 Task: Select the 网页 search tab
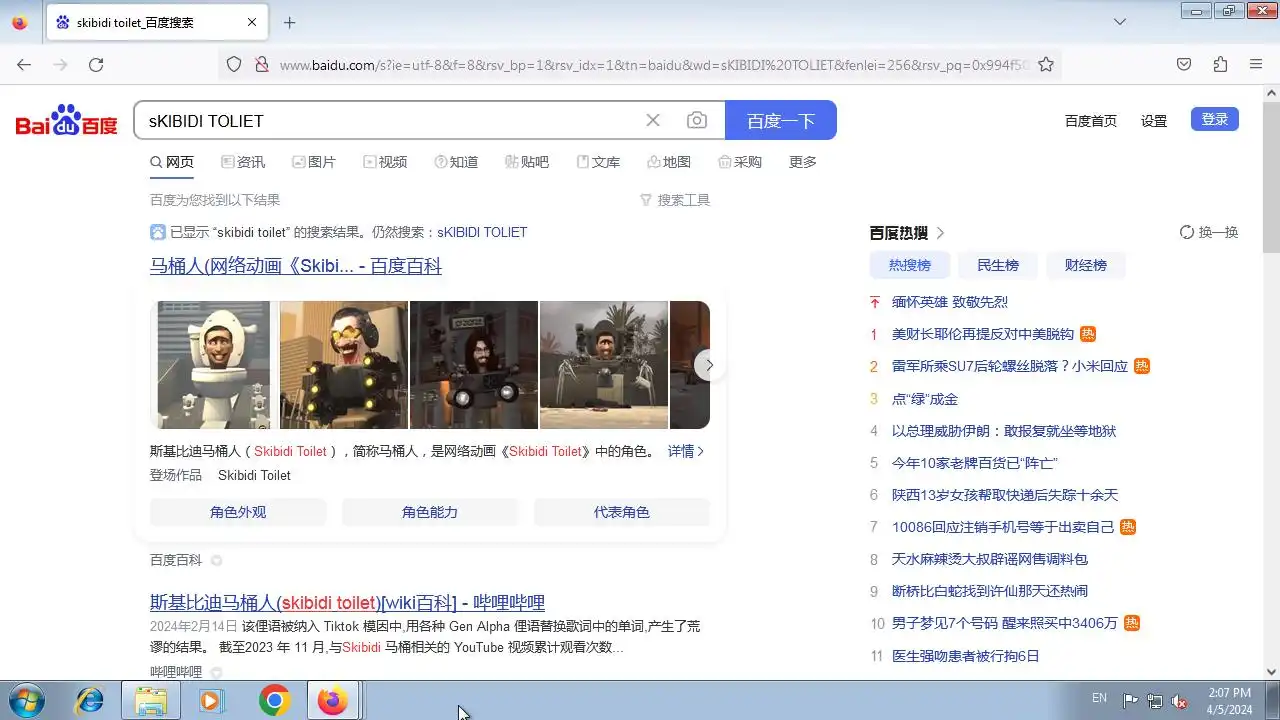click(172, 162)
